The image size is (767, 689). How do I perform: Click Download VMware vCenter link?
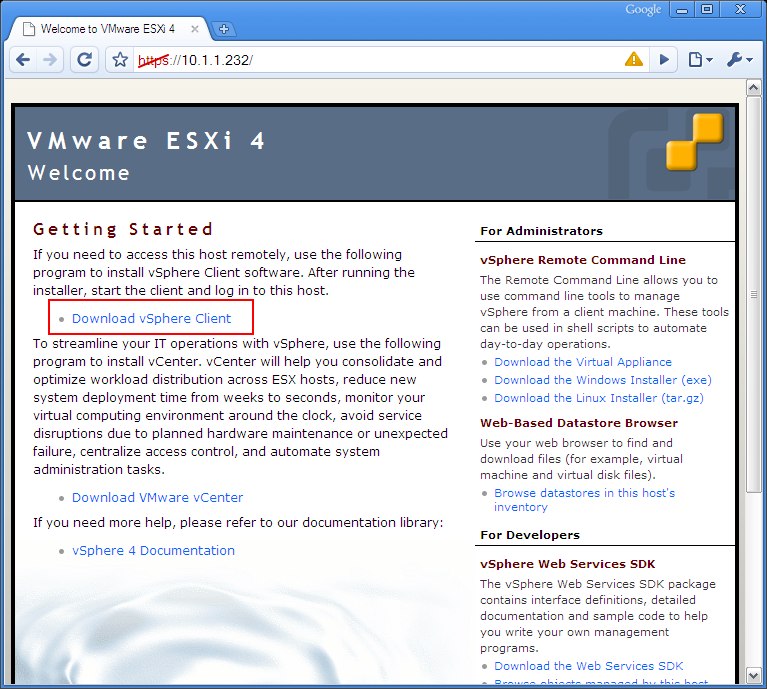pyautogui.click(x=158, y=498)
